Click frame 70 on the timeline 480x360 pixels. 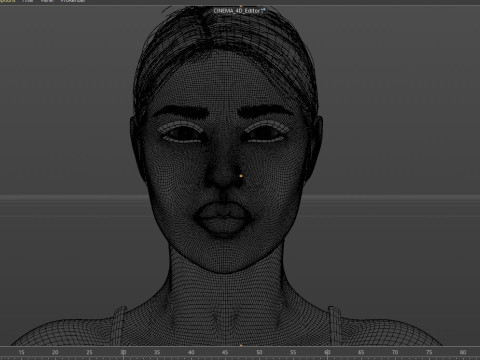pos(395,352)
